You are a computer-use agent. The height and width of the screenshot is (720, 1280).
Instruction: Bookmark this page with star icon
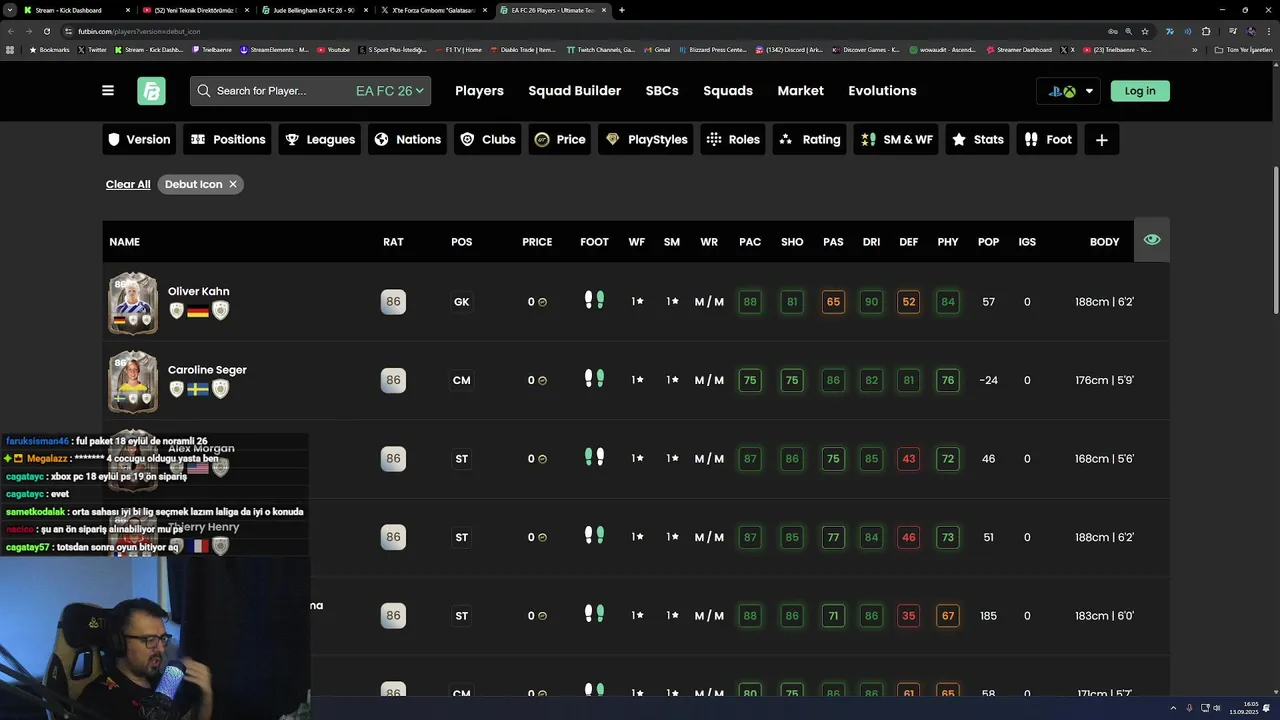(x=1145, y=31)
